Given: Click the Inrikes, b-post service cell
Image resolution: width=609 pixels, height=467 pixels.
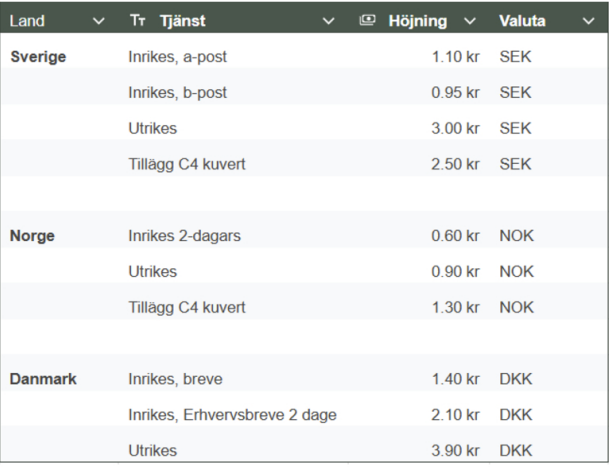Looking at the screenshot, I should [177, 92].
